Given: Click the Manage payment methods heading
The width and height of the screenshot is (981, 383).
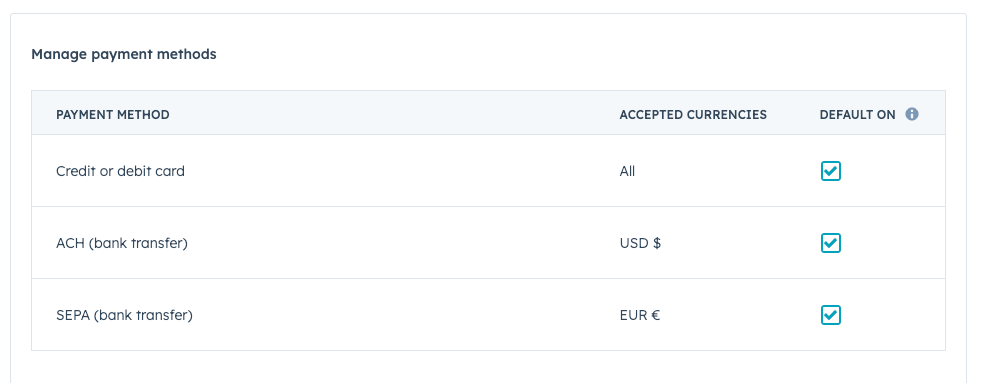Looking at the screenshot, I should [124, 54].
